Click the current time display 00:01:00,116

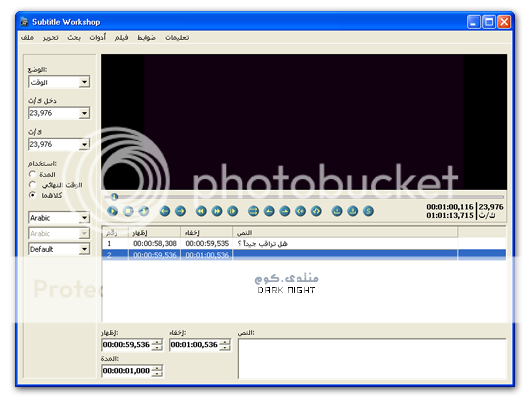pyautogui.click(x=450, y=207)
